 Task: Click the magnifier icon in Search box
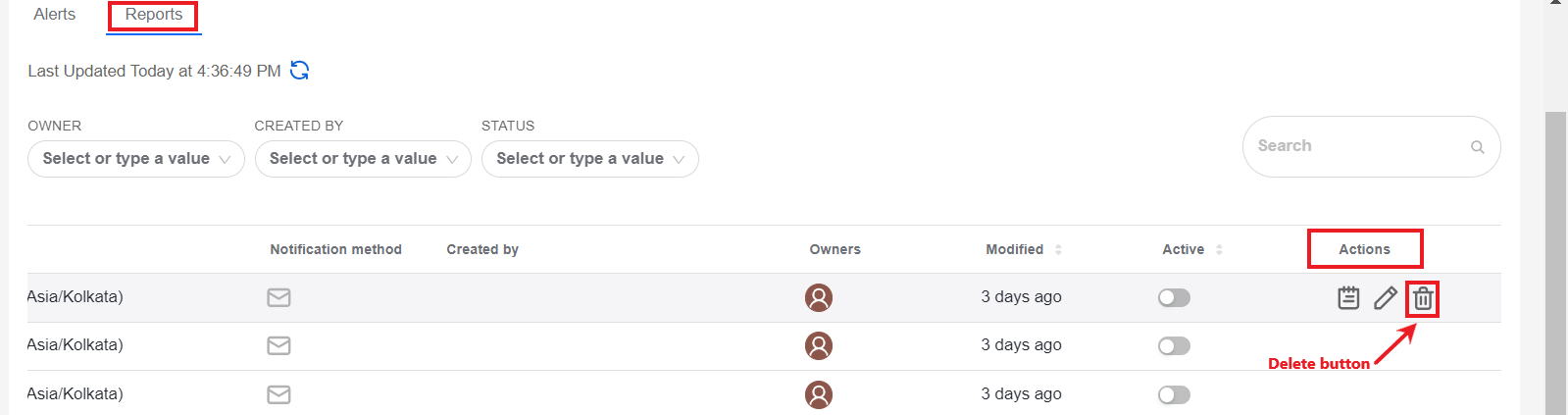pos(1477,147)
